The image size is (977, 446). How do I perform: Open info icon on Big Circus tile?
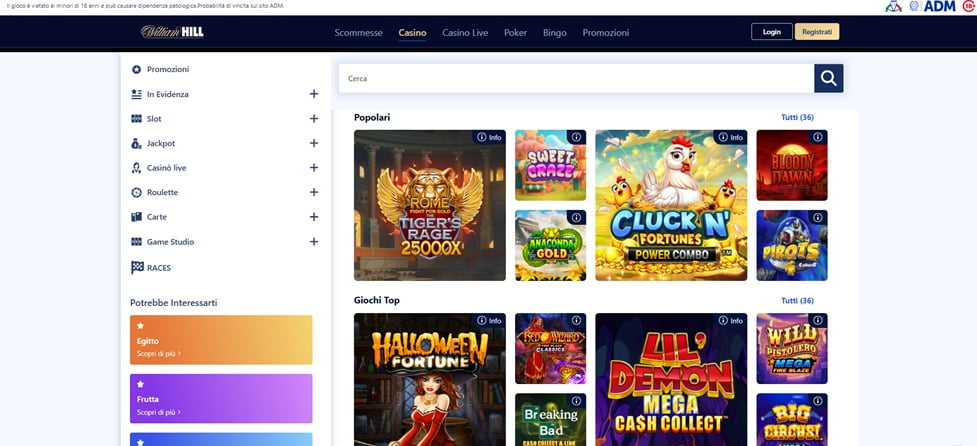click(818, 401)
